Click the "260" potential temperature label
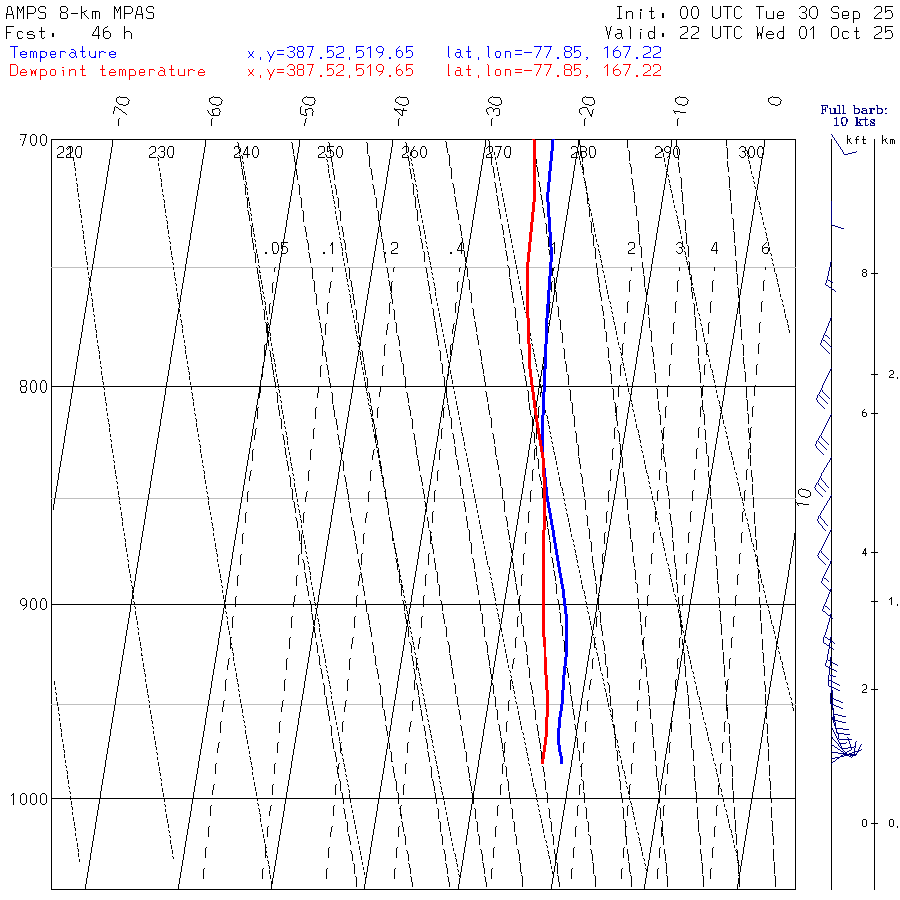The image size is (900, 900). (414, 152)
